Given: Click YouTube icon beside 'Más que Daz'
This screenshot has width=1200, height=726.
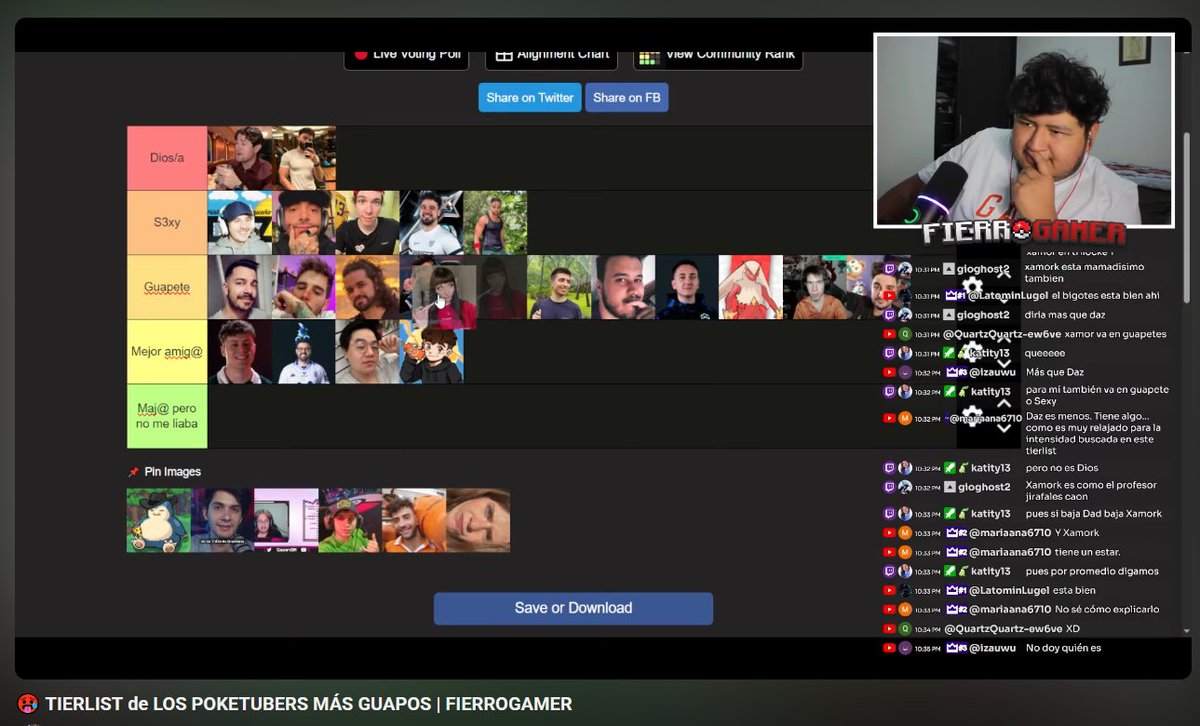Looking at the screenshot, I should click(889, 372).
